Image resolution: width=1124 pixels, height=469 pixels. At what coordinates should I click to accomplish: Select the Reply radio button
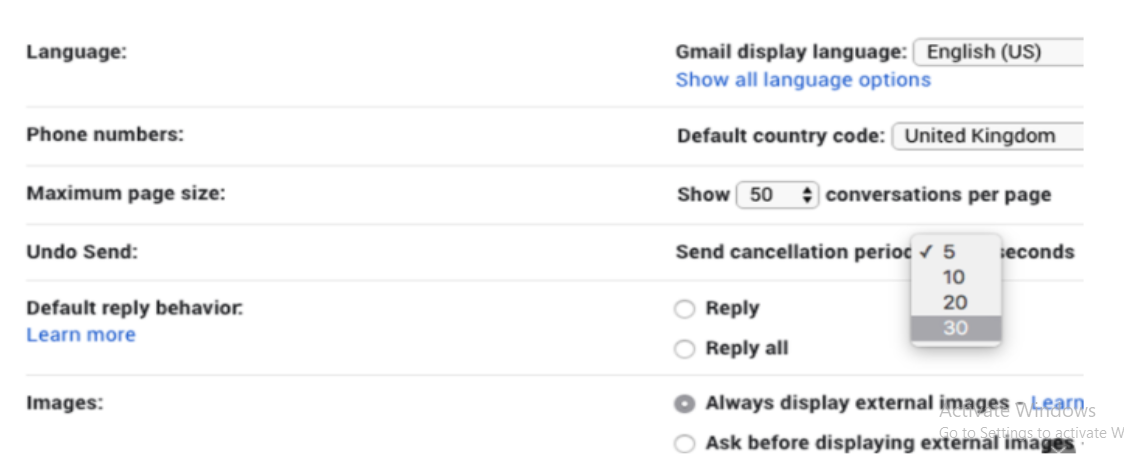tap(685, 309)
